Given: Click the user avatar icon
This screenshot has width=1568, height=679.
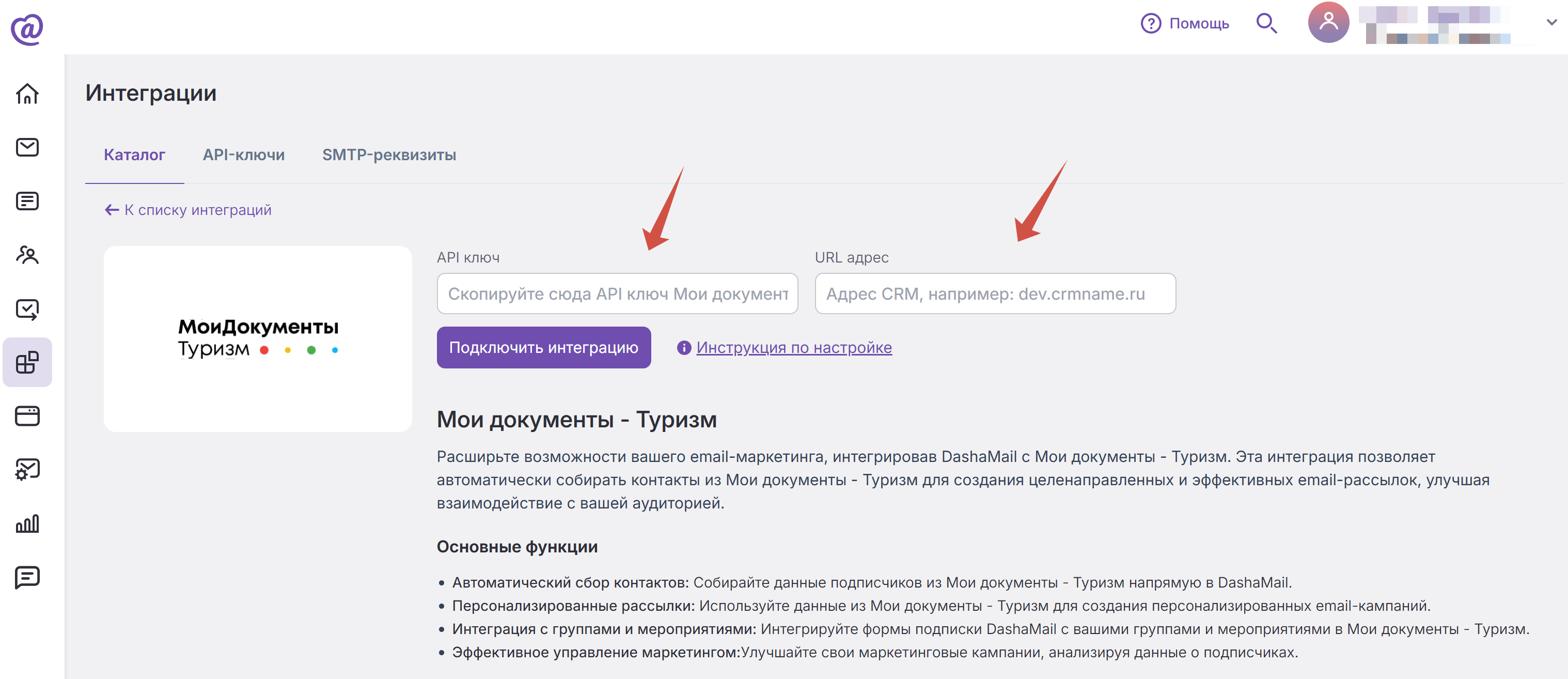Looking at the screenshot, I should pyautogui.click(x=1328, y=23).
